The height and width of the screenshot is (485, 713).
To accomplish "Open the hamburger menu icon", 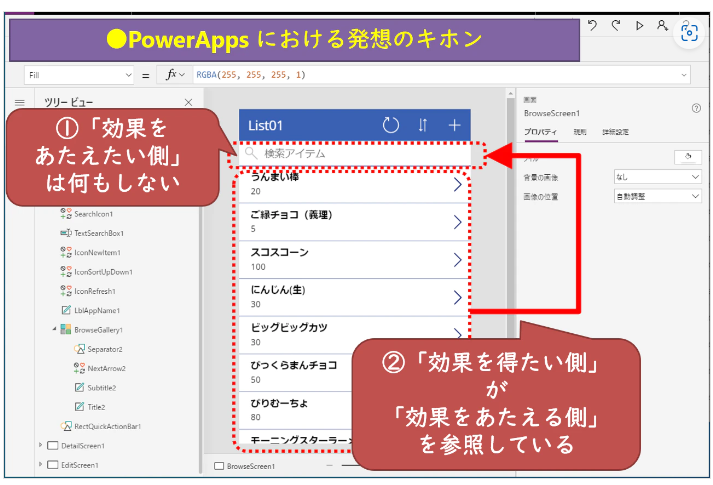I will tap(20, 102).
